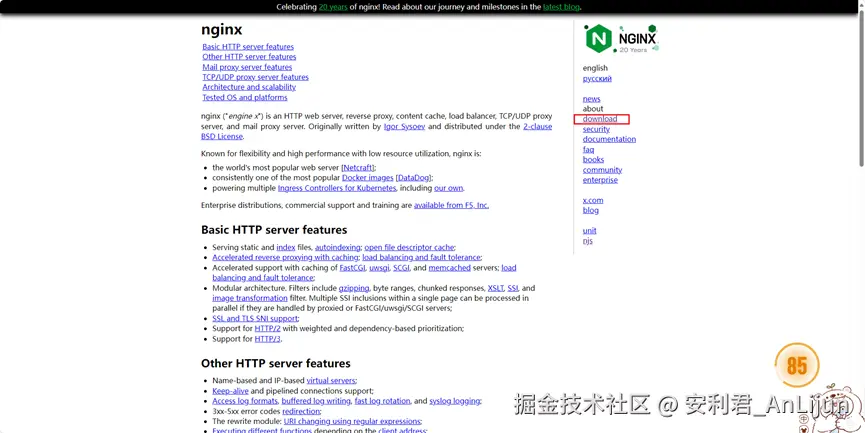This screenshot has width=865, height=433.
Task: Open the documentation sidebar link
Action: tap(609, 139)
